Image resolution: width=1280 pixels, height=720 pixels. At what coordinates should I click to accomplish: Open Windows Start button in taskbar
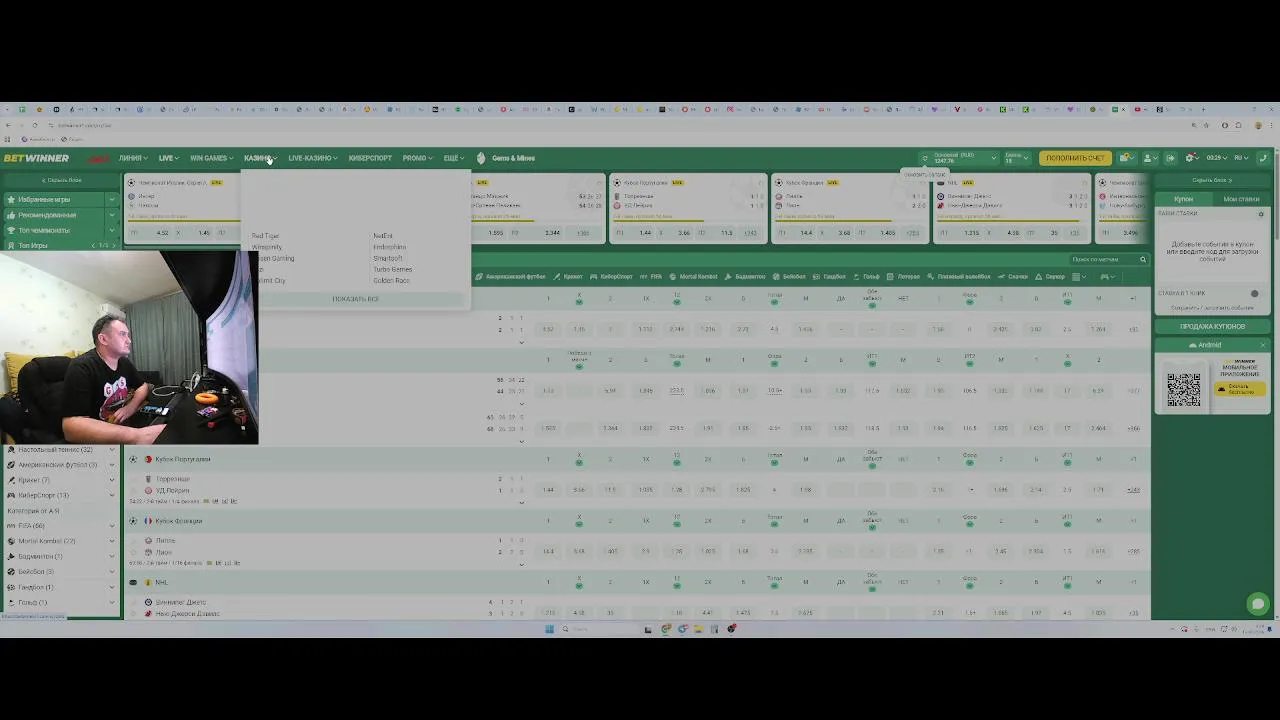point(549,629)
